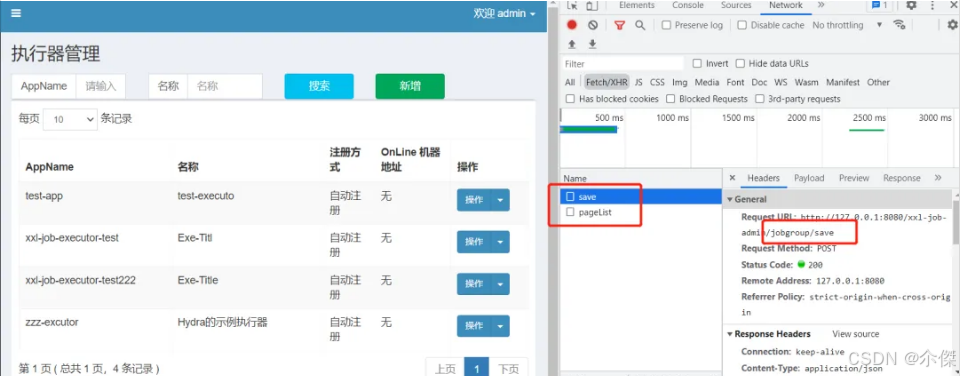Tick the Invert filter checkbox
The width and height of the screenshot is (960, 376).
point(697,64)
